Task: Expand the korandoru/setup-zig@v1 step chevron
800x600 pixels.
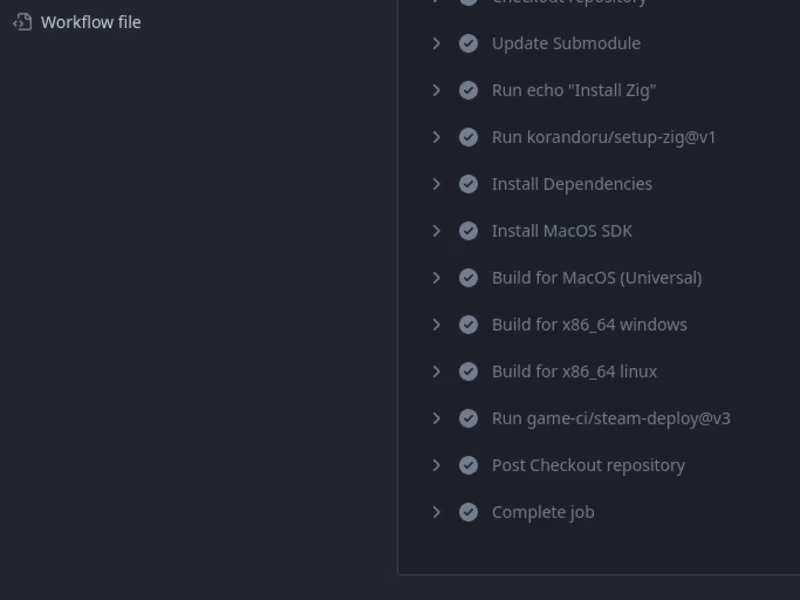Action: click(436, 137)
